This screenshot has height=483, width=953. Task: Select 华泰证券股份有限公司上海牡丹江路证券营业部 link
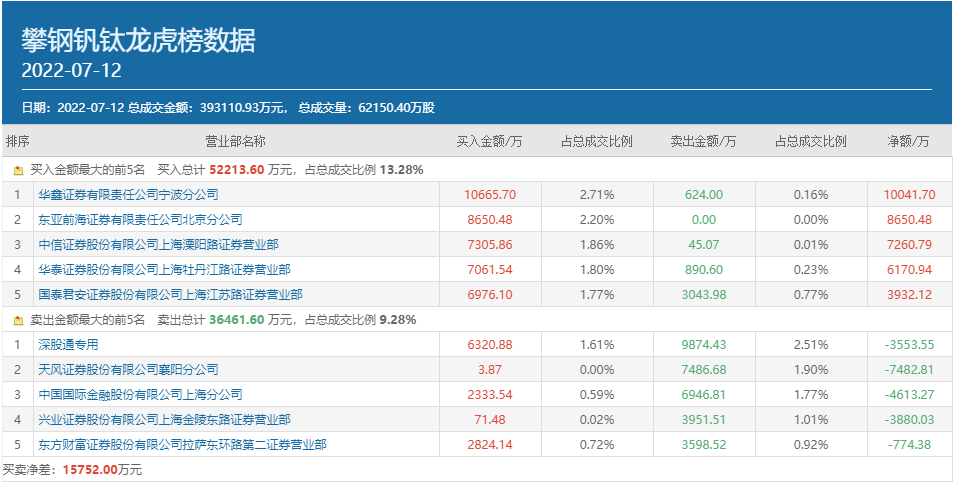coord(164,269)
